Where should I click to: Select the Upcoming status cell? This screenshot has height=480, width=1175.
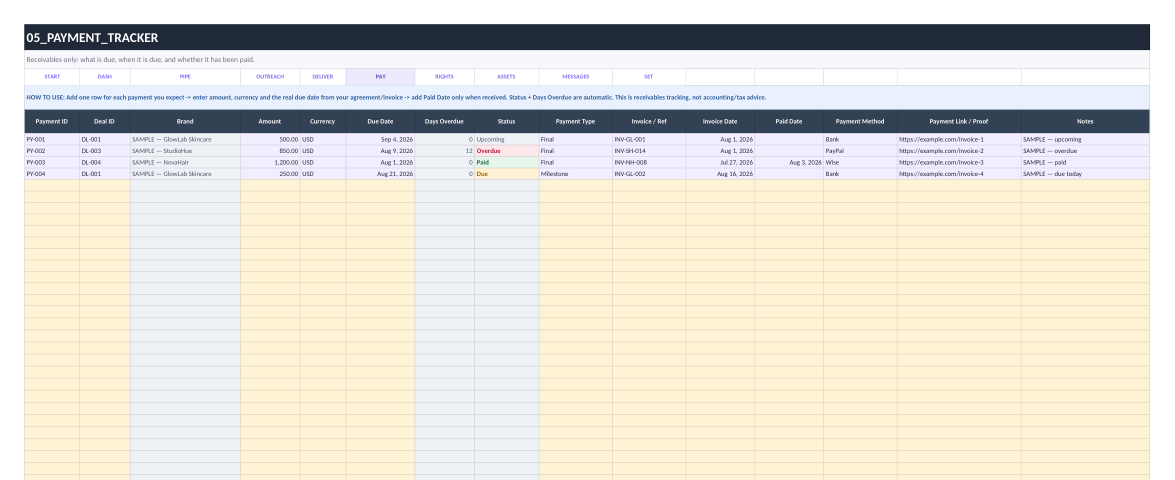click(x=507, y=139)
